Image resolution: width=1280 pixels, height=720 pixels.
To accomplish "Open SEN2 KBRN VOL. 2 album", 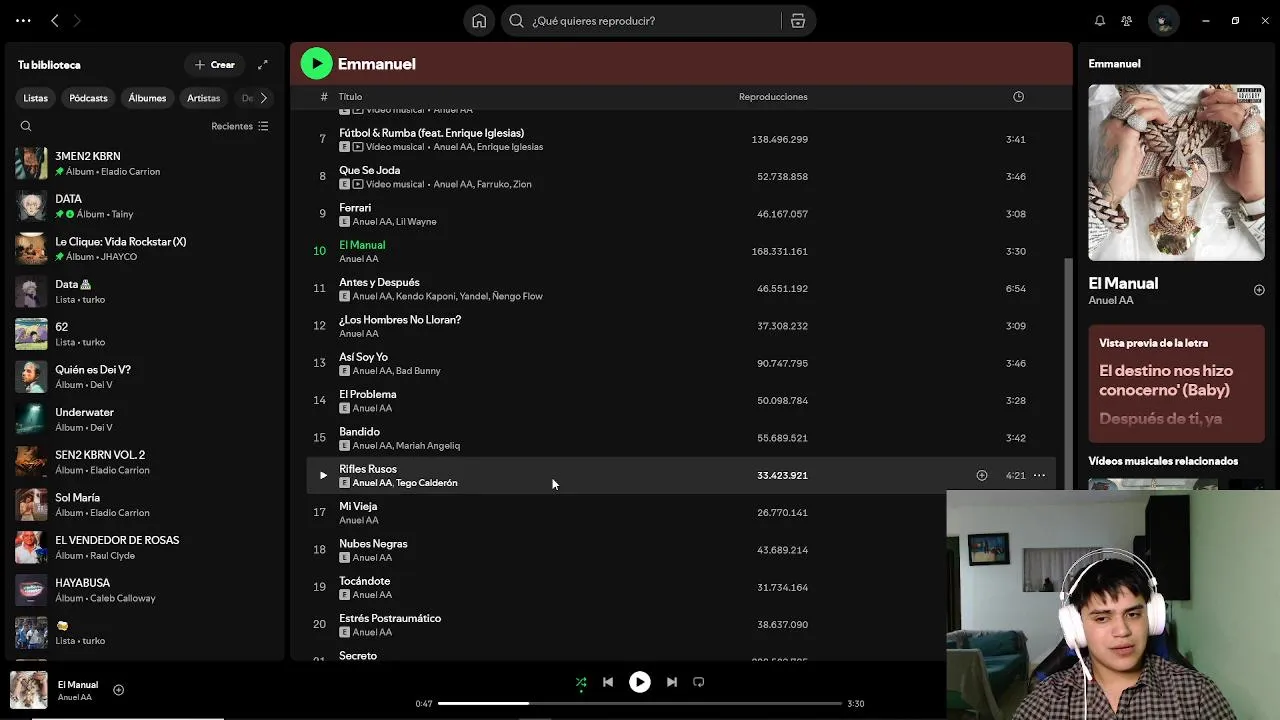I will [145, 462].
